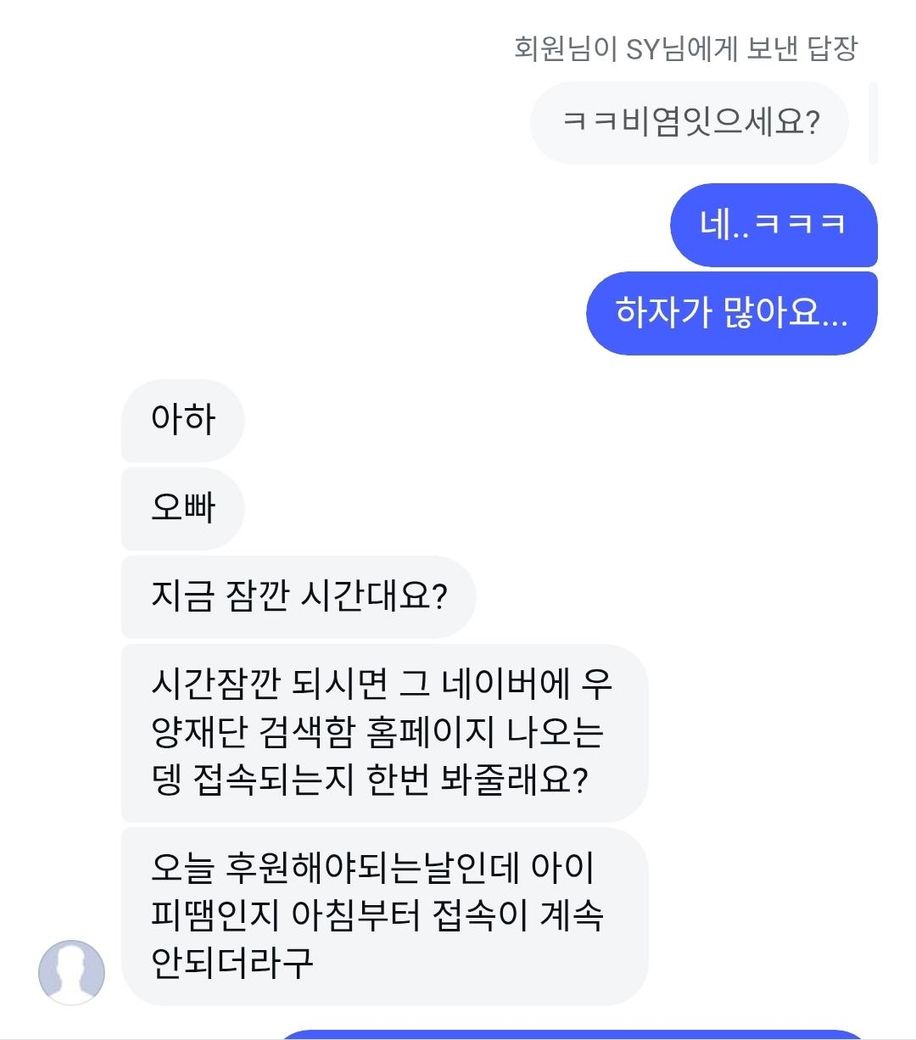Tap the text 안되더라구 in the last bubble
The height and width of the screenshot is (1040, 916).
point(232,961)
